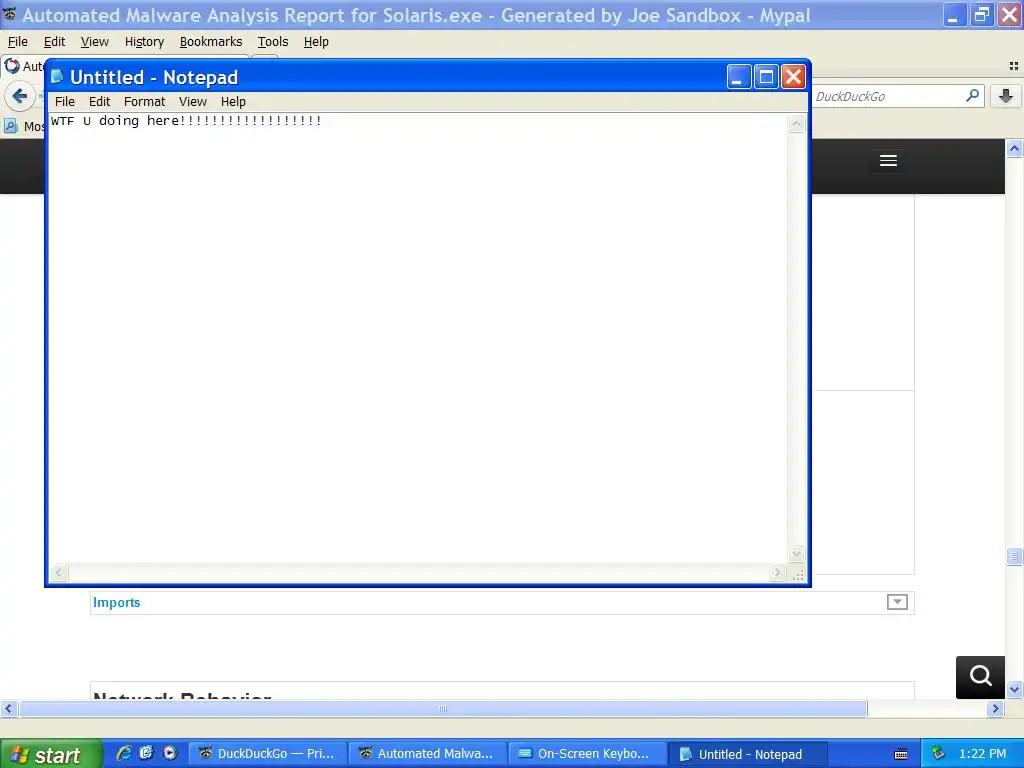Screen dimensions: 1024x768
Task: Open Mypal browser View menu
Action: coord(95,42)
